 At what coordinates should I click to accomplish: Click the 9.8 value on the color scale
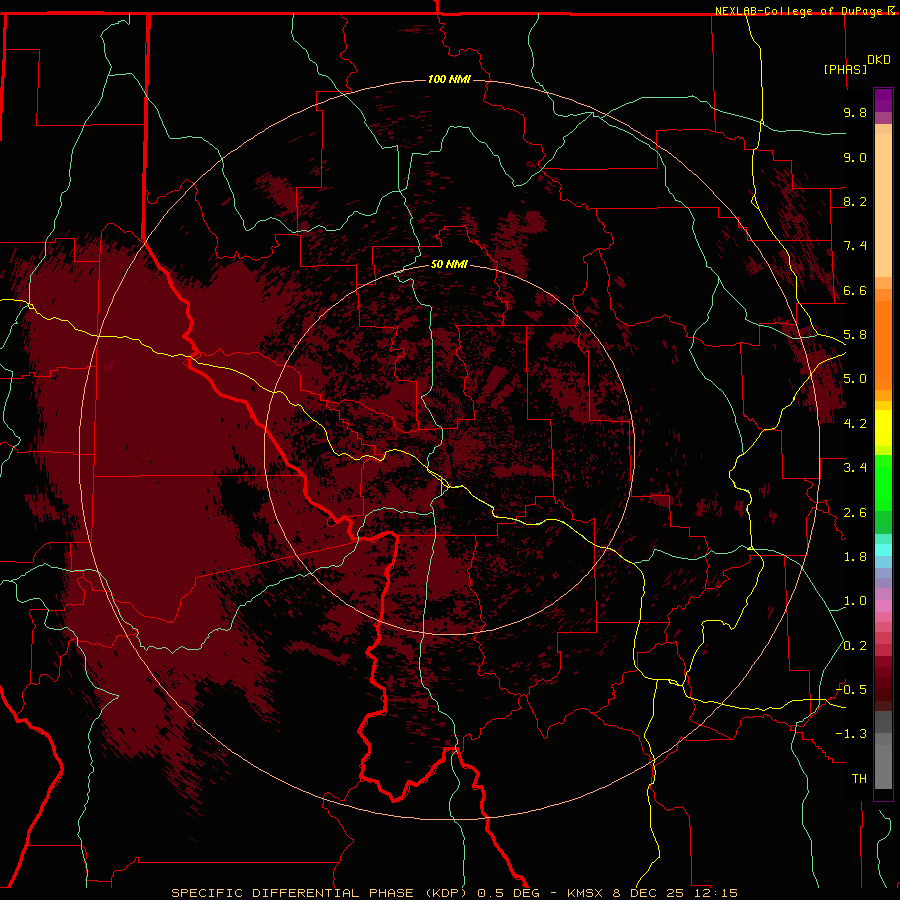[x=855, y=112]
